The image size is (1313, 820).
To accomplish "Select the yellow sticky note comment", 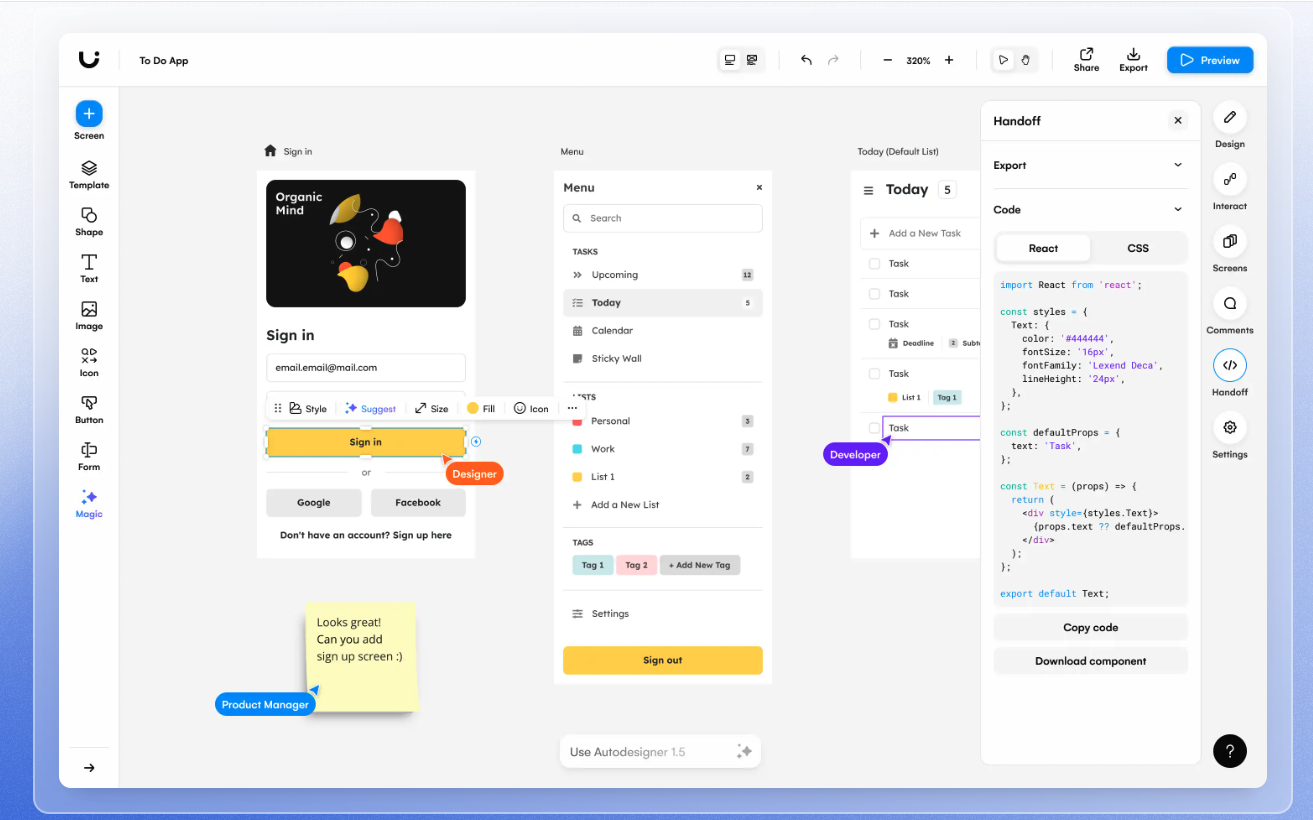I will (361, 656).
